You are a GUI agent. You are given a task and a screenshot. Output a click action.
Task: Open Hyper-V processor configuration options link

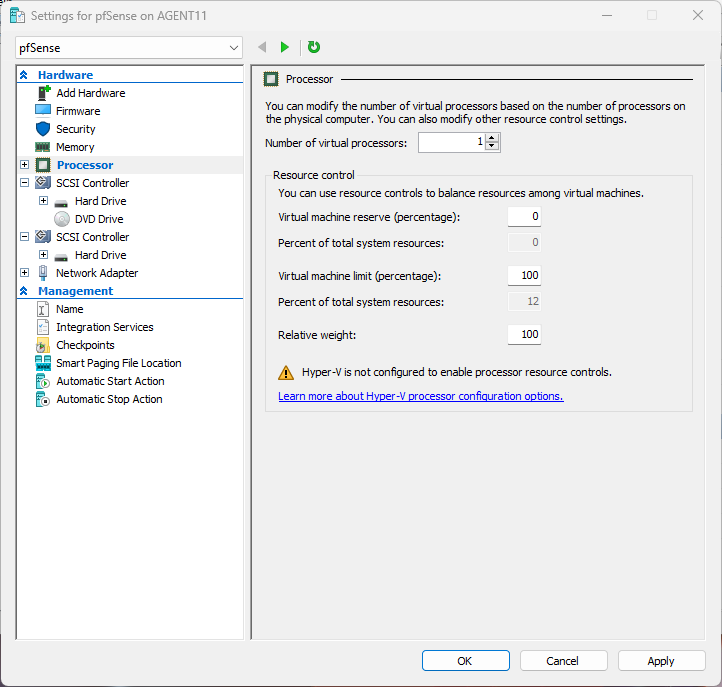tap(420, 396)
